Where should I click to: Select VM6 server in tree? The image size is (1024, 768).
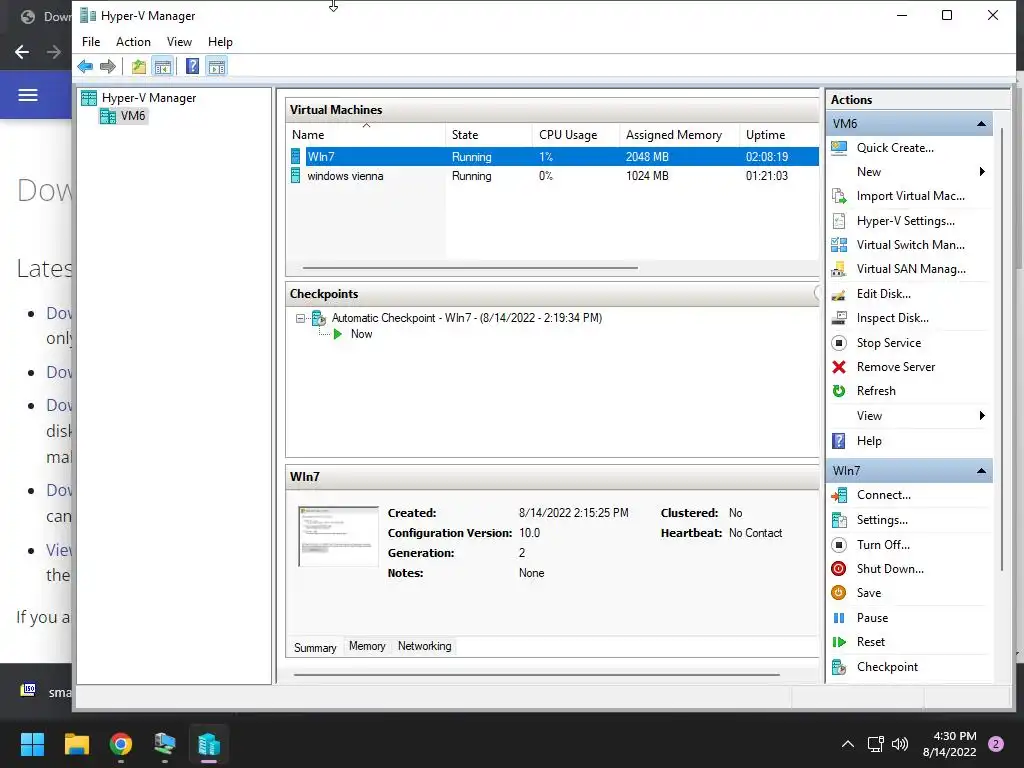(x=133, y=116)
